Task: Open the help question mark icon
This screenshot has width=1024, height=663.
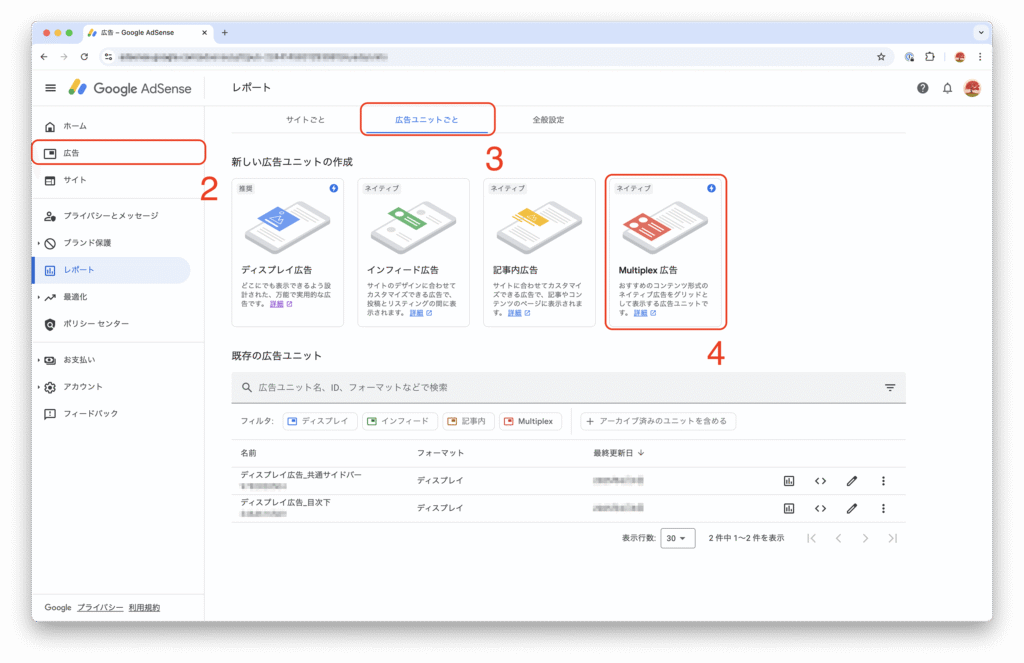Action: 922,88
